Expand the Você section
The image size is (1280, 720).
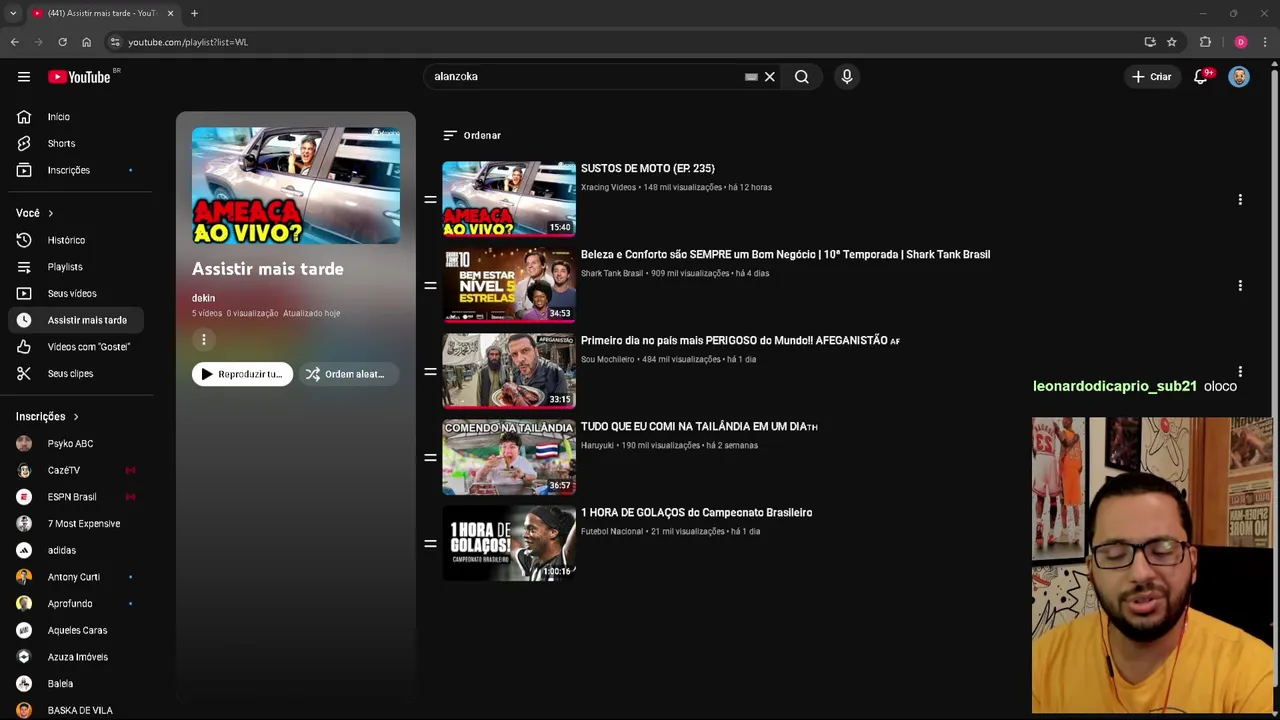pyautogui.click(x=35, y=213)
